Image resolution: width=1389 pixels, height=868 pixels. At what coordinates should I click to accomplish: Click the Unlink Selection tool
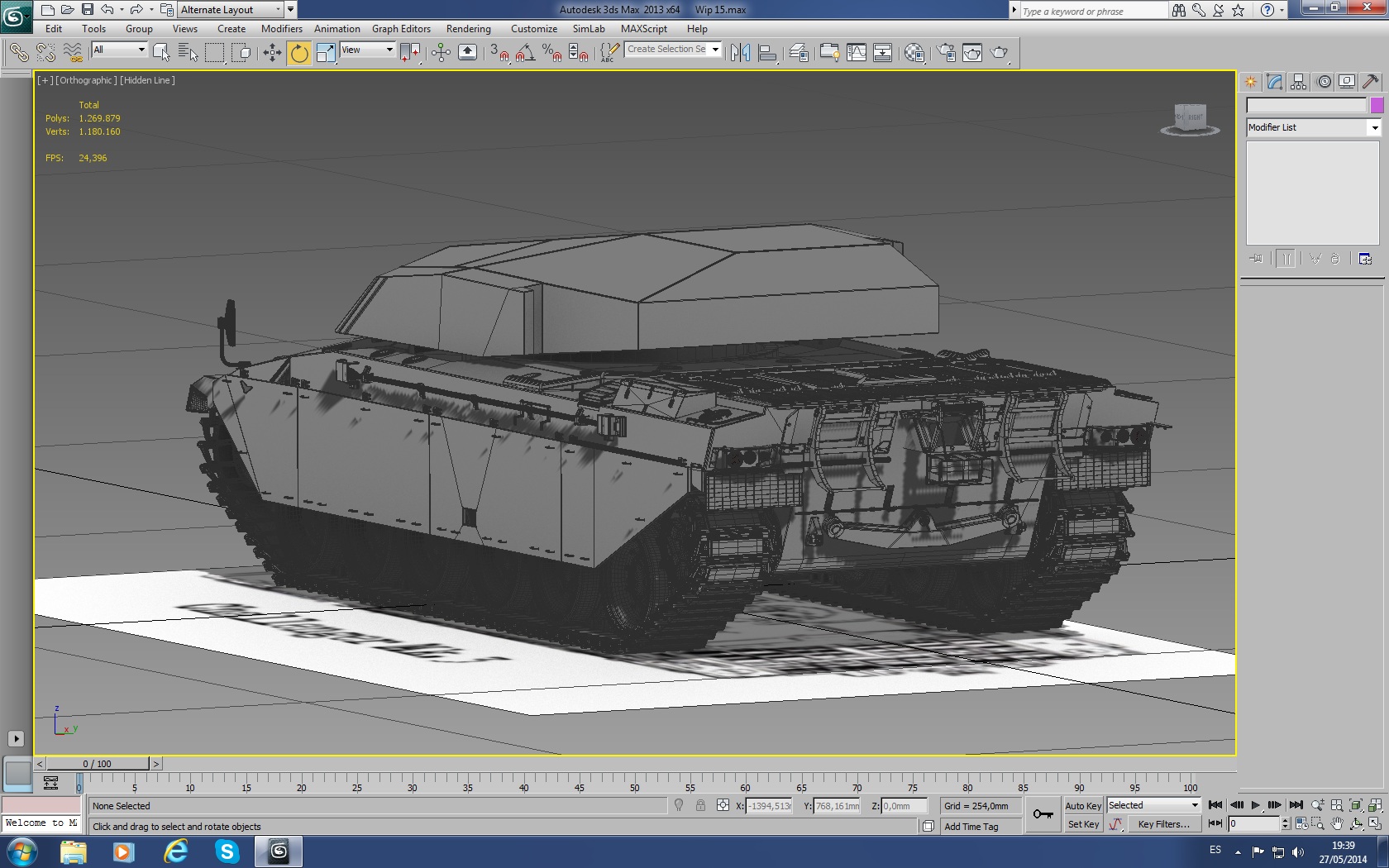click(45, 53)
